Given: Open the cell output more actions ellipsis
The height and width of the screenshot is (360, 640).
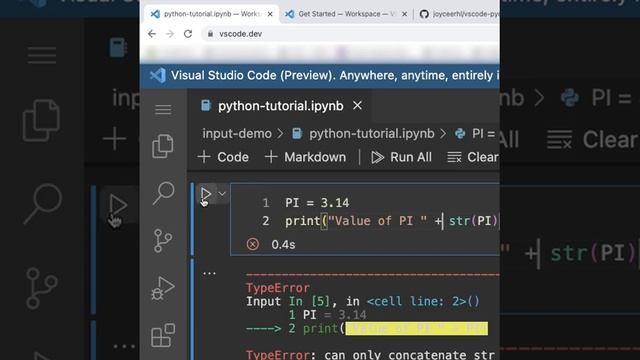Looking at the screenshot, I should (209, 273).
